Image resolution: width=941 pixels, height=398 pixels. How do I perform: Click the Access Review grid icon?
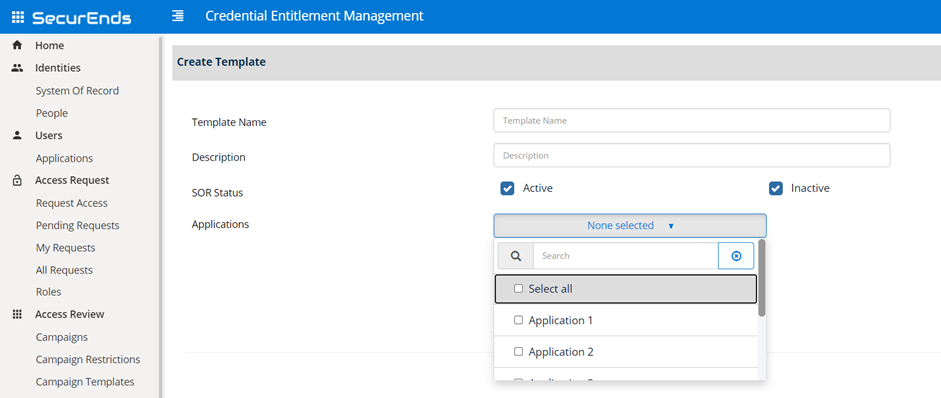pos(17,315)
